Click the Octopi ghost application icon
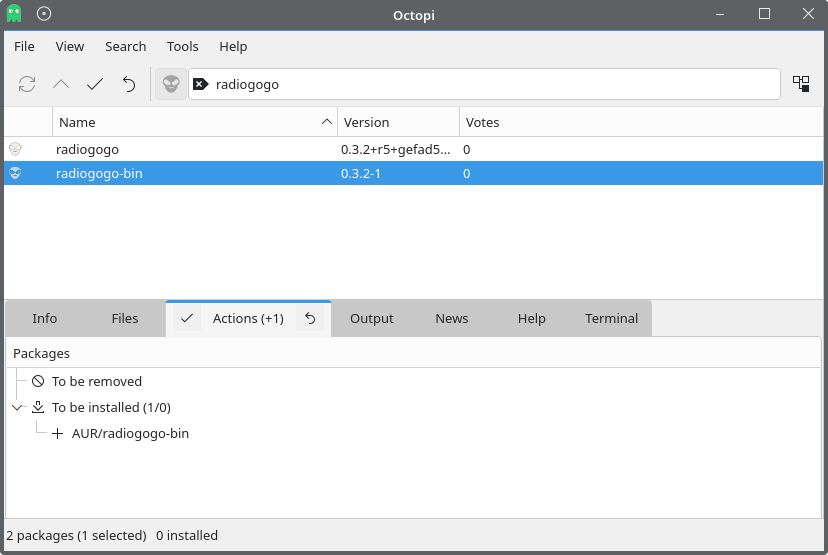The image size is (828, 555). (14, 13)
